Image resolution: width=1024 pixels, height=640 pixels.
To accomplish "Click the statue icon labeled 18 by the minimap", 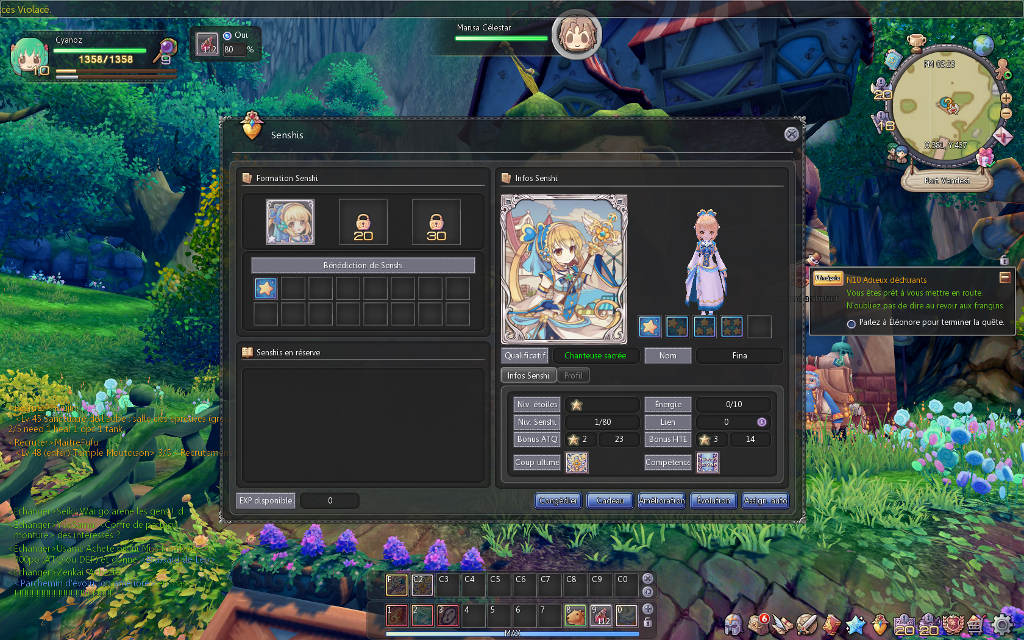I will coord(884,120).
